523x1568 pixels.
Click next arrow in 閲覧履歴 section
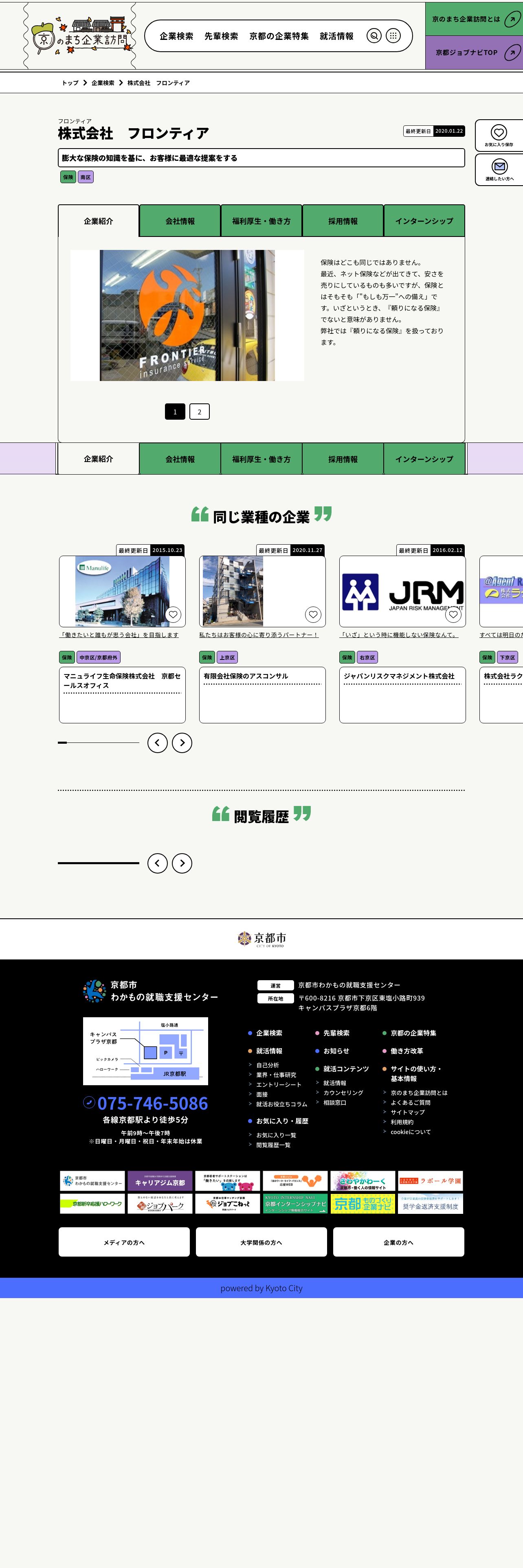(182, 863)
